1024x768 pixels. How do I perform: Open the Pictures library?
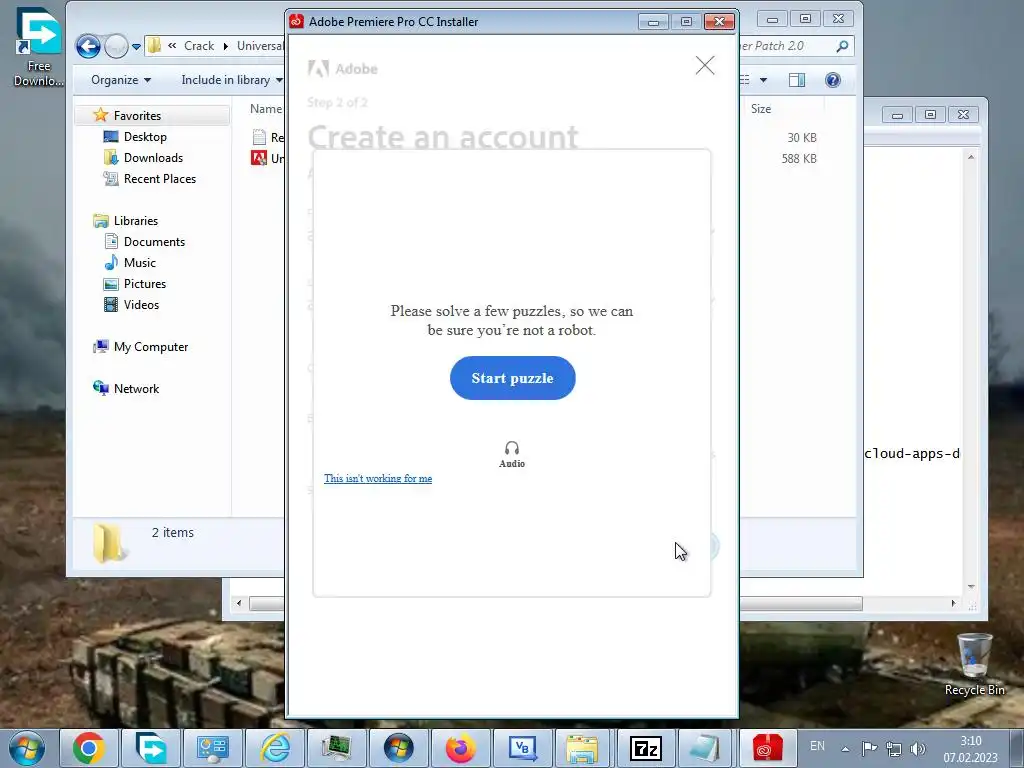144,283
